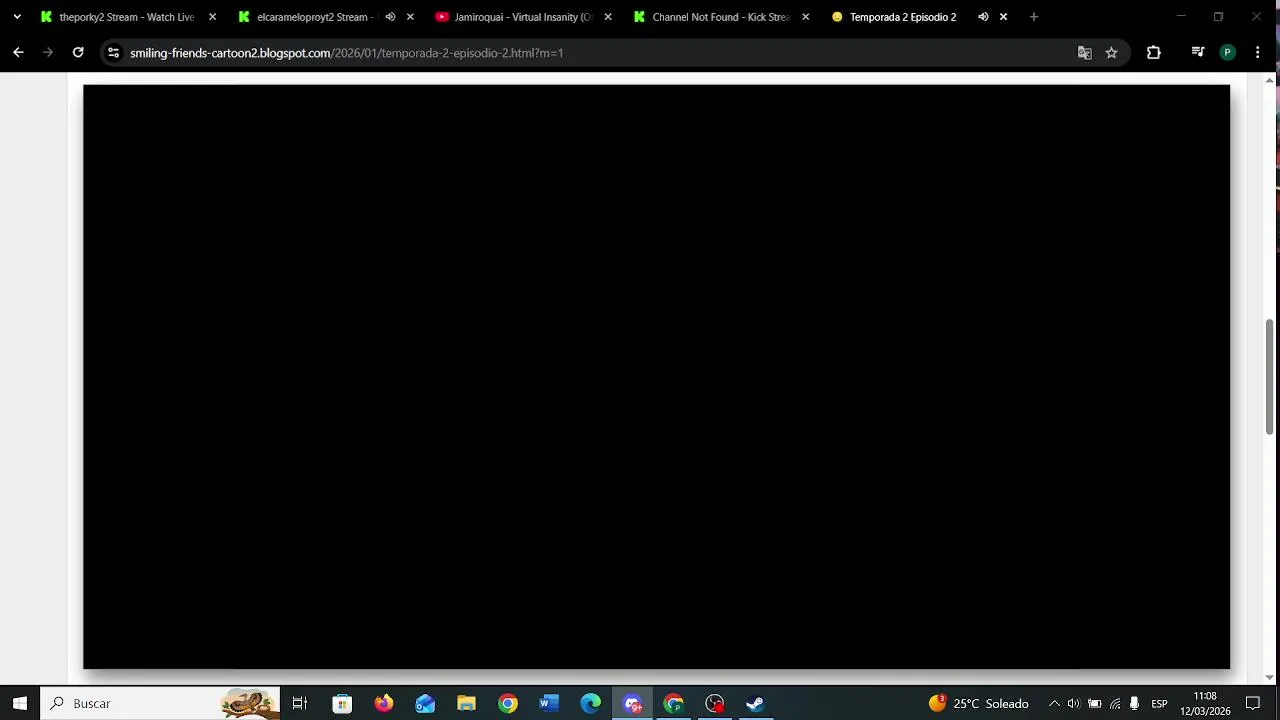Close the elcarameloproyt2 Stream tab

pos(410,17)
